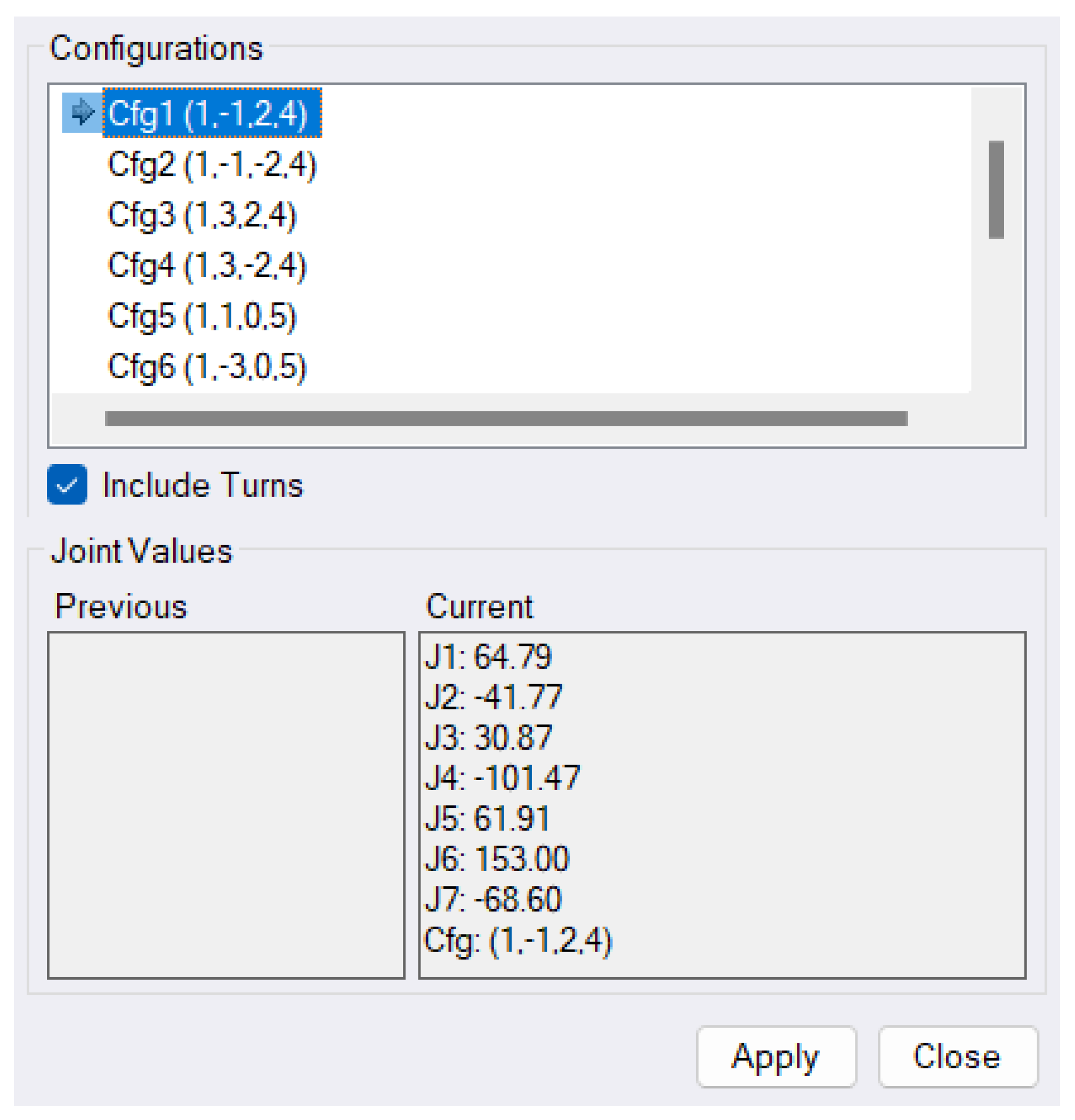Click the configurations list vertical scrollbar thumb
The width and height of the screenshot is (1075, 1120).
point(996,189)
